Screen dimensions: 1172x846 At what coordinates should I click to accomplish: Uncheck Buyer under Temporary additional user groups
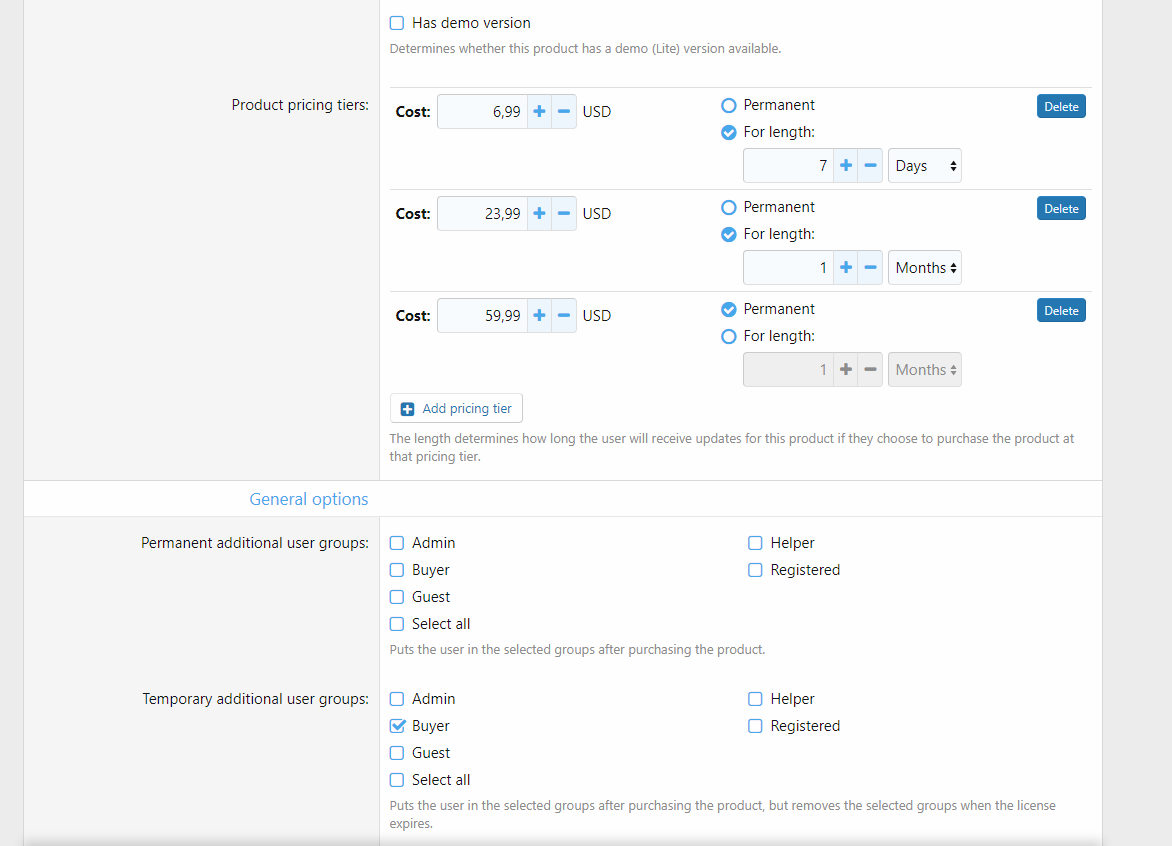[397, 726]
